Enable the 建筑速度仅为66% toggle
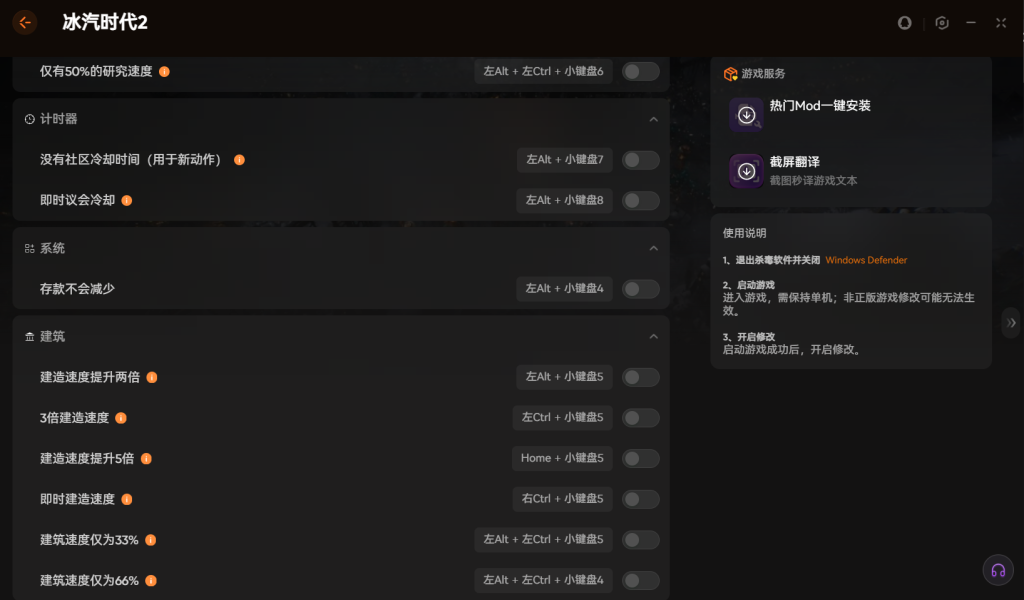Screen dimensions: 1024x600 (640, 580)
